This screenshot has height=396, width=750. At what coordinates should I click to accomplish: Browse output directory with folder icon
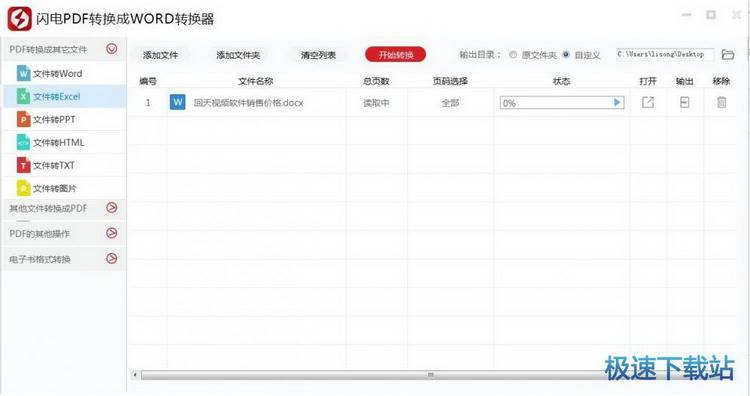click(x=728, y=55)
